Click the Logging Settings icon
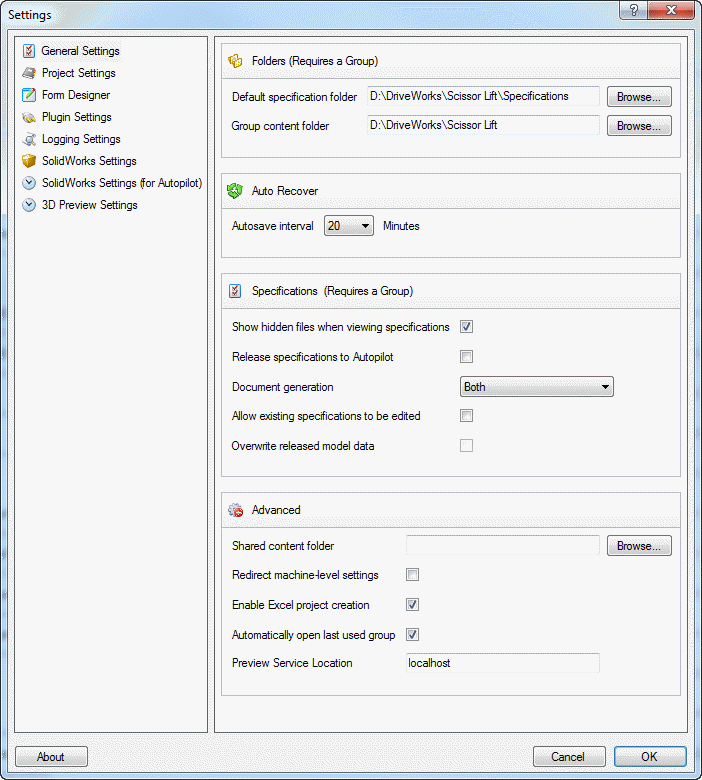The image size is (702, 780). click(29, 139)
